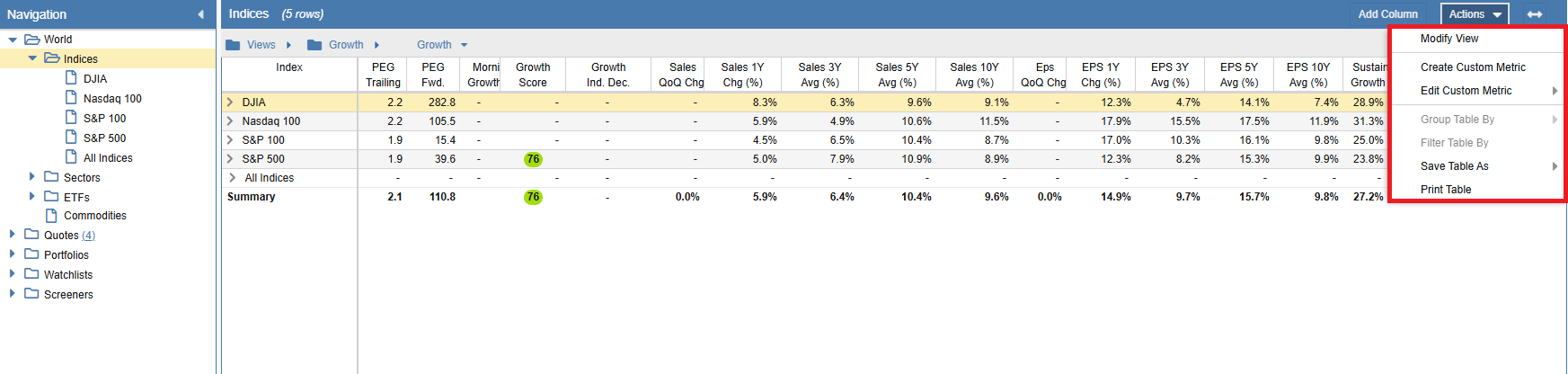Open the Actions dropdown menu
This screenshot has width=1568, height=374.
coord(1474,14)
